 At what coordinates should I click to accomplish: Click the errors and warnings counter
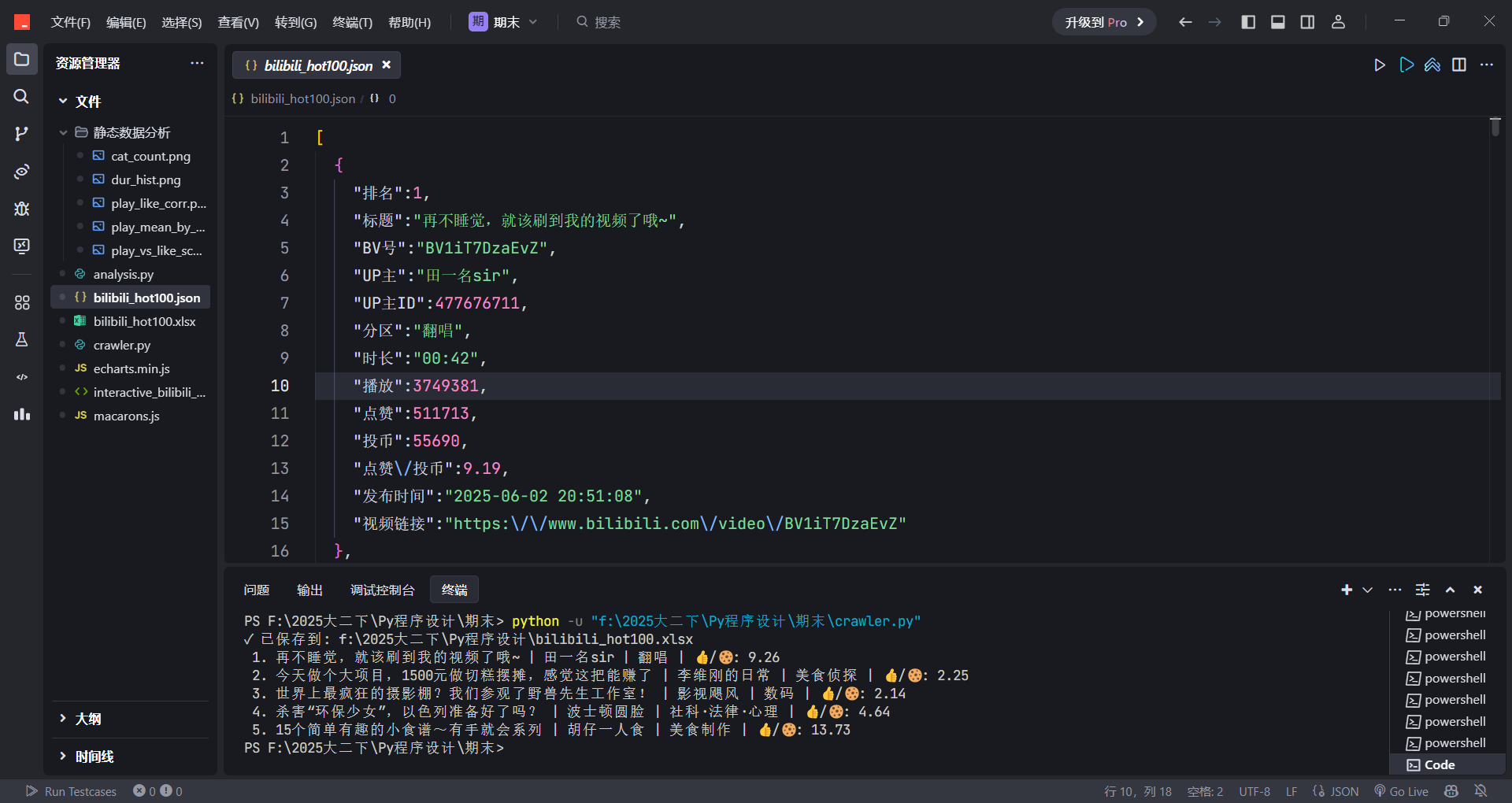[x=157, y=791]
